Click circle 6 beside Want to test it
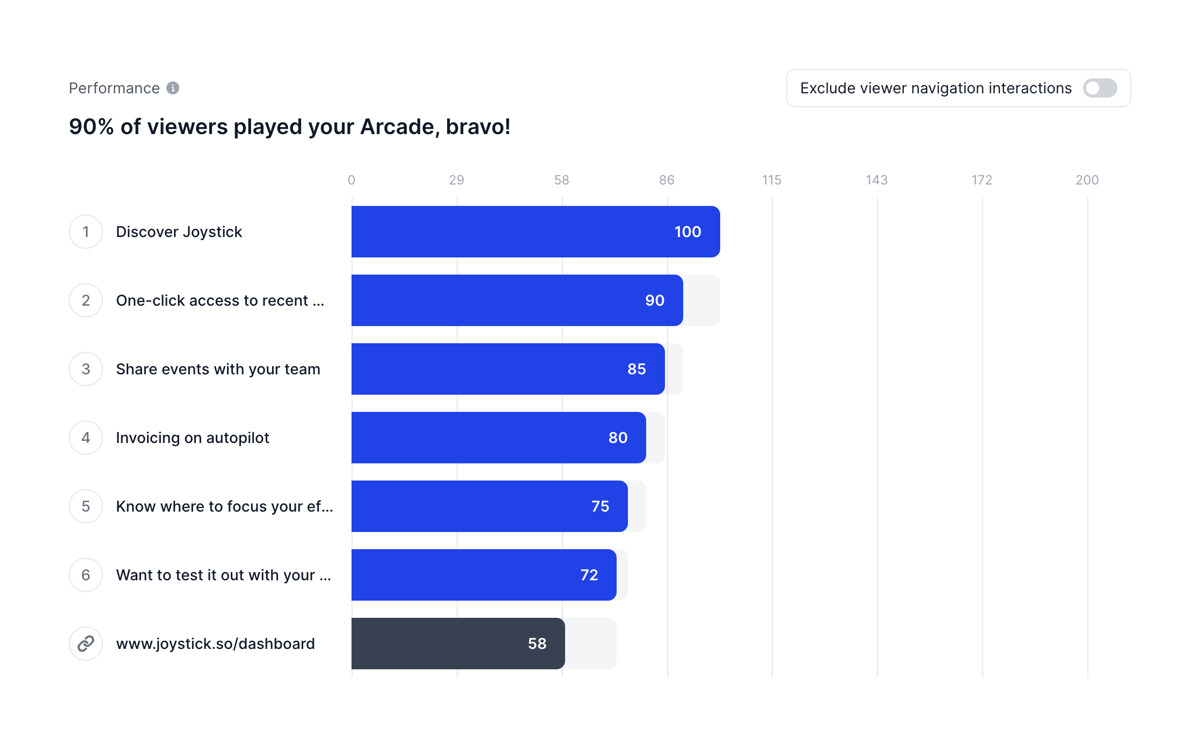The width and height of the screenshot is (1200, 746). click(x=86, y=575)
